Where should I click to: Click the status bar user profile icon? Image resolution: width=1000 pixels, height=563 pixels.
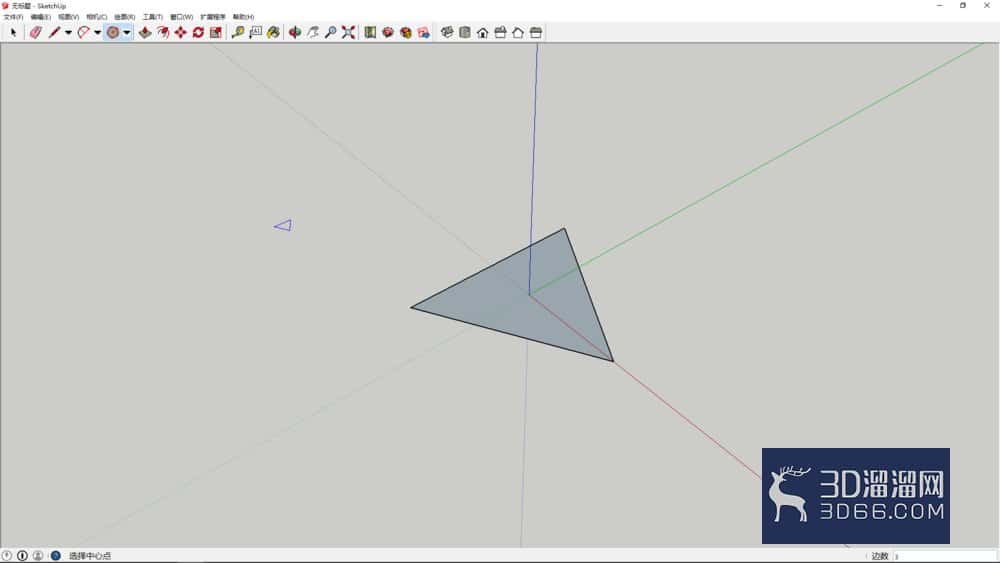tap(38, 556)
